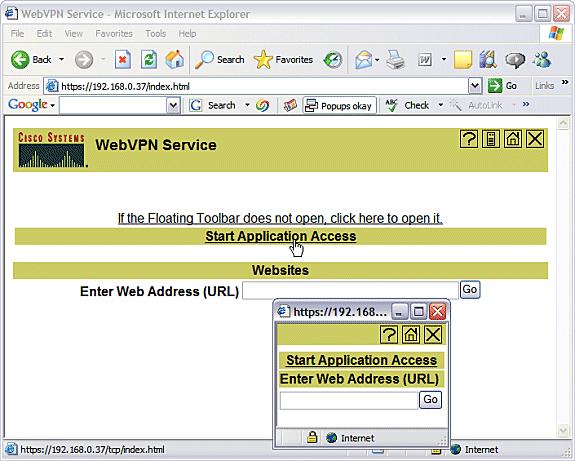The width and height of the screenshot is (575, 461).
Task: Stop page loading with red X icon
Action: (123, 59)
